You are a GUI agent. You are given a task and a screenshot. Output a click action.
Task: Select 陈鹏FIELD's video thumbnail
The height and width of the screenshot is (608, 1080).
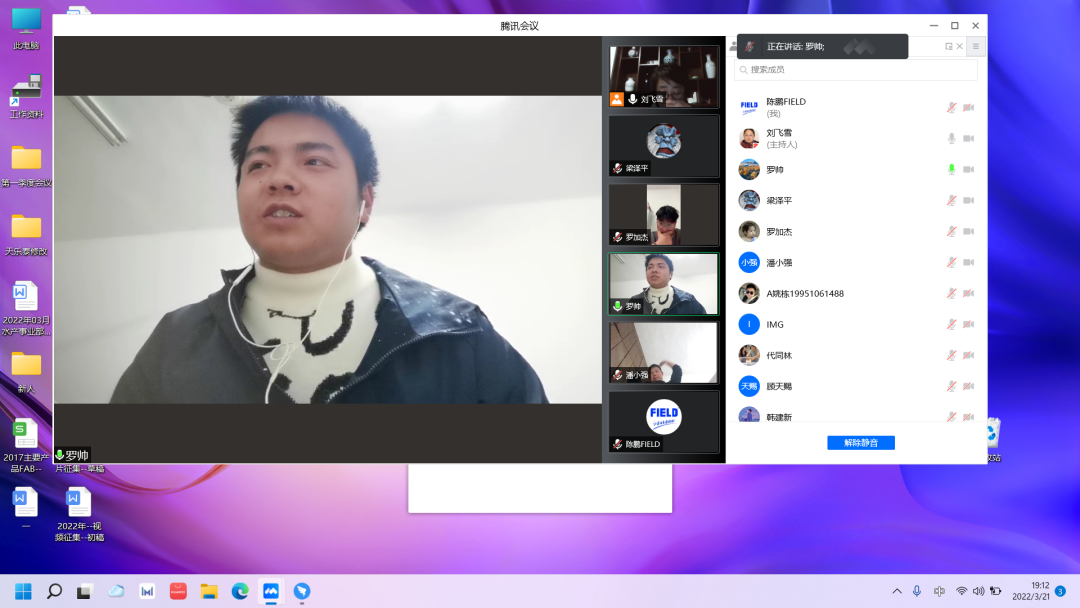point(664,421)
